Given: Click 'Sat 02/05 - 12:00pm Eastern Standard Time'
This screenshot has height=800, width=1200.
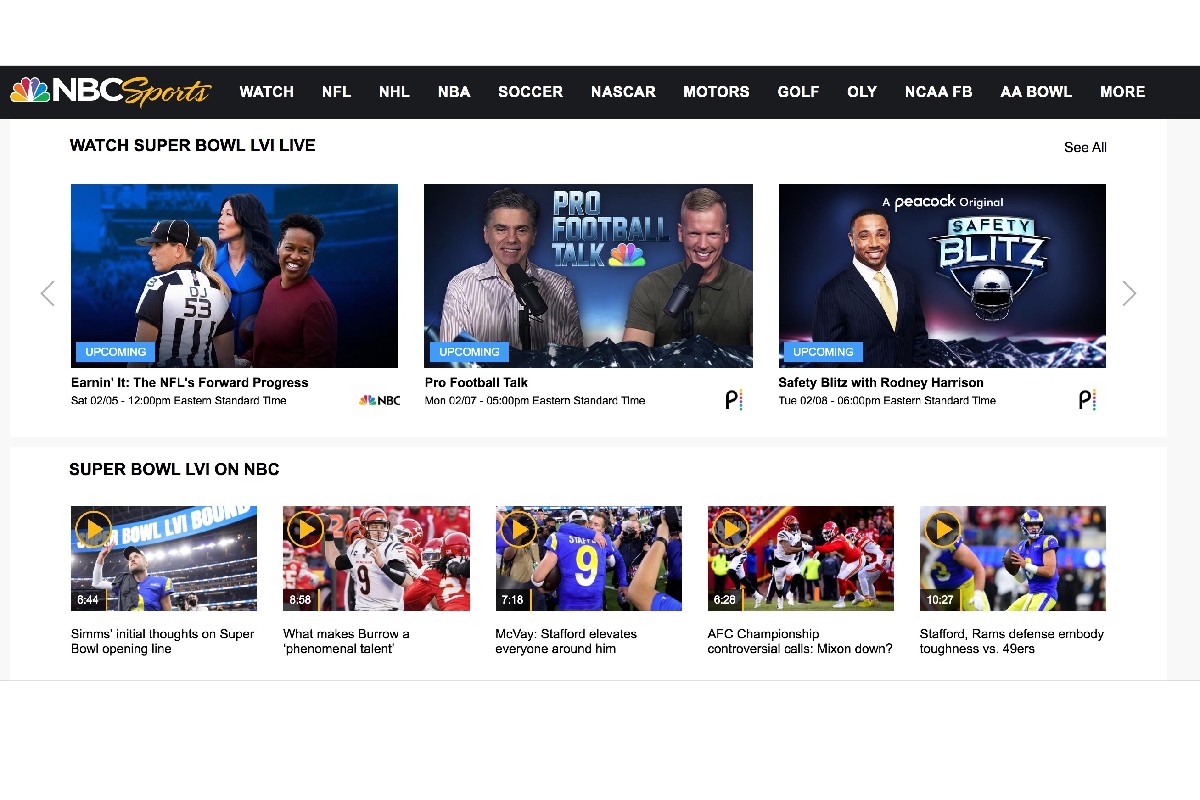Looking at the screenshot, I should [x=179, y=400].
